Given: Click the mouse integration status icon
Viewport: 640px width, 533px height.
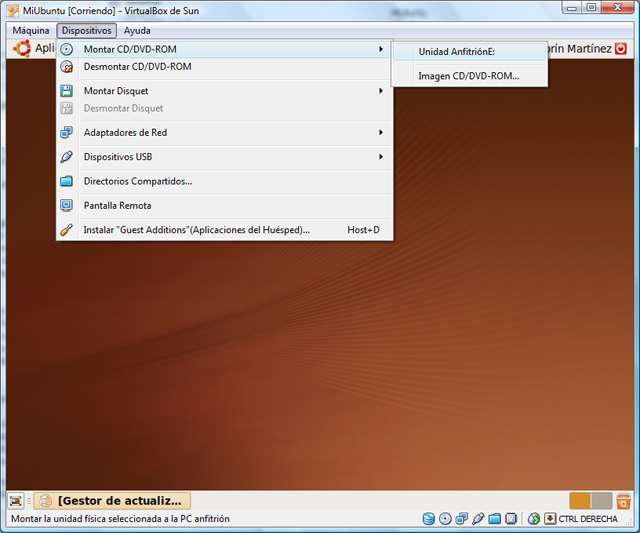Looking at the screenshot, I should click(534, 519).
